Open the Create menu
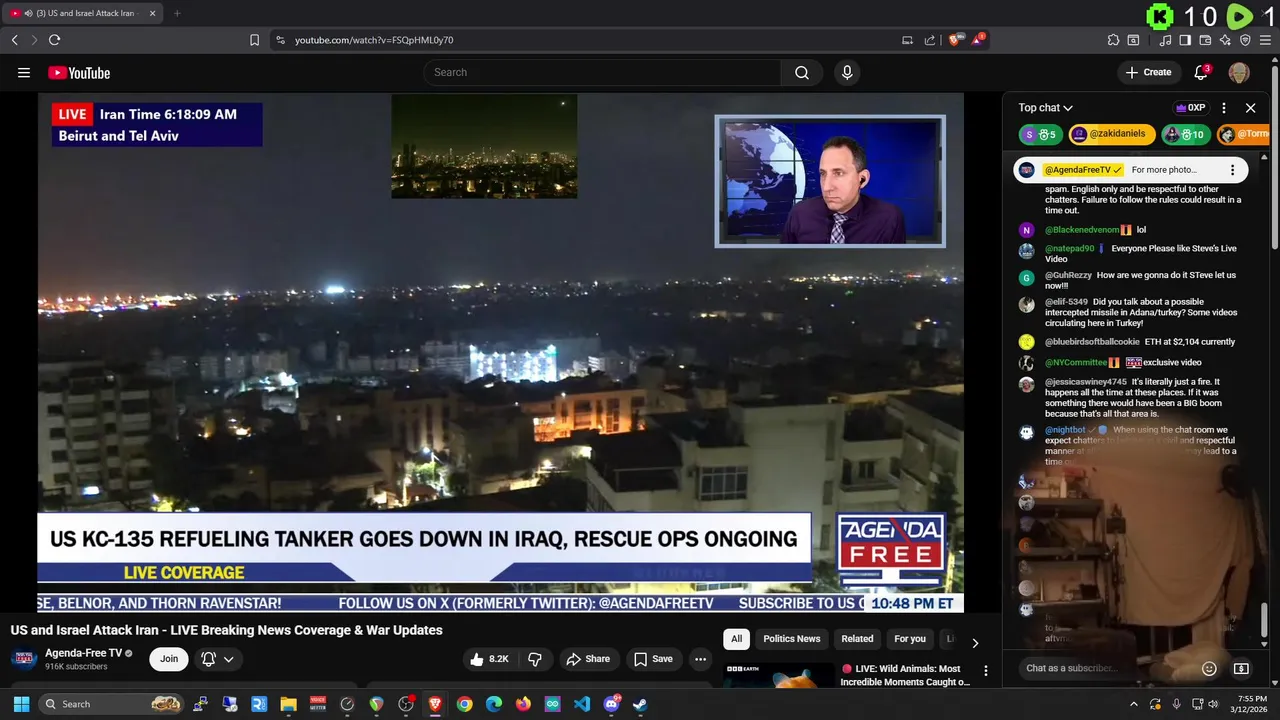Image resolution: width=1280 pixels, height=720 pixels. 1148,72
